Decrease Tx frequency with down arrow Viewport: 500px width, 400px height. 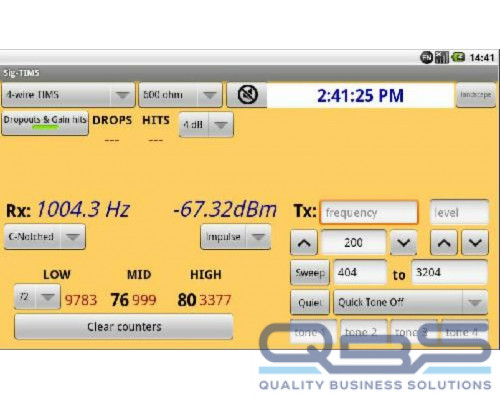(404, 242)
